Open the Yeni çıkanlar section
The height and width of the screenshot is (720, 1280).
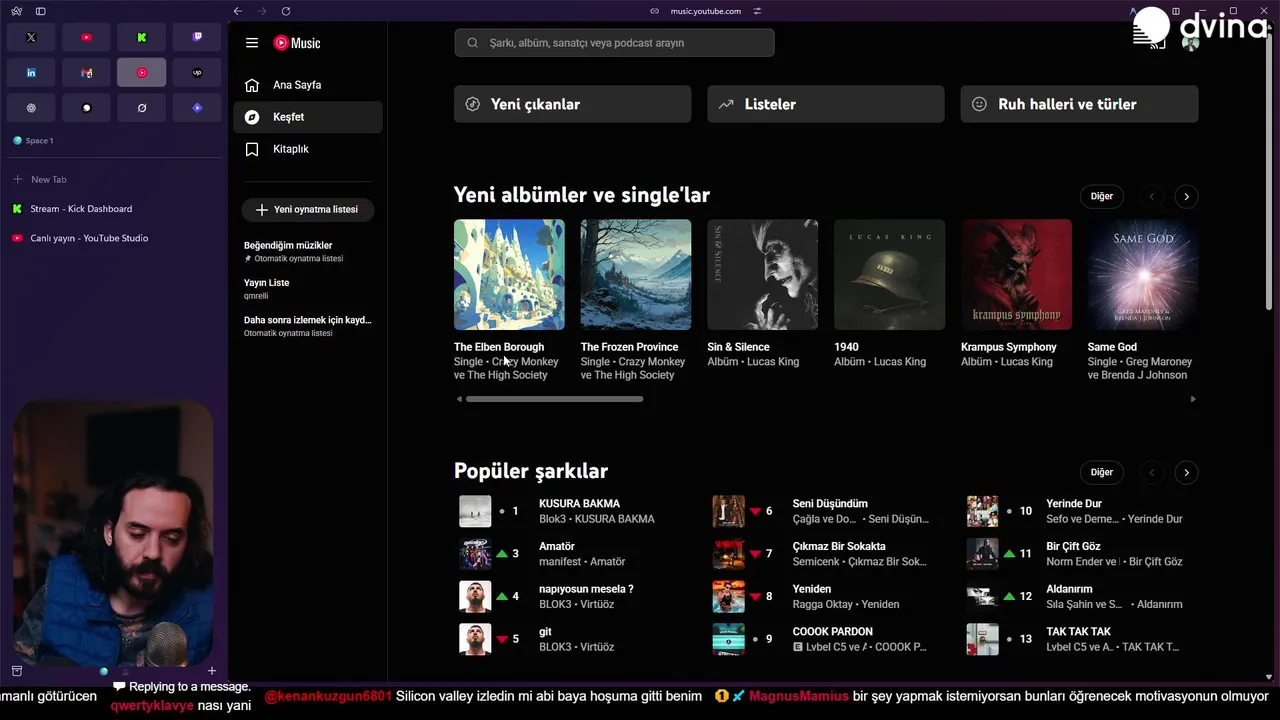[572, 104]
